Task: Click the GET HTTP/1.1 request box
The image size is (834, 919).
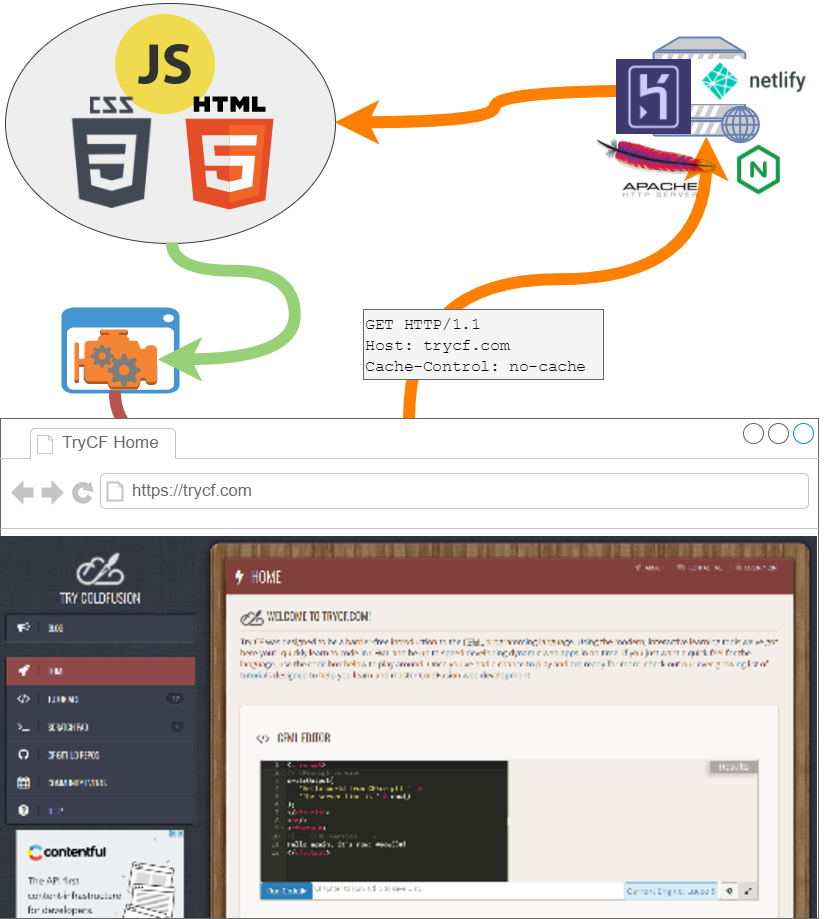Action: pos(483,345)
